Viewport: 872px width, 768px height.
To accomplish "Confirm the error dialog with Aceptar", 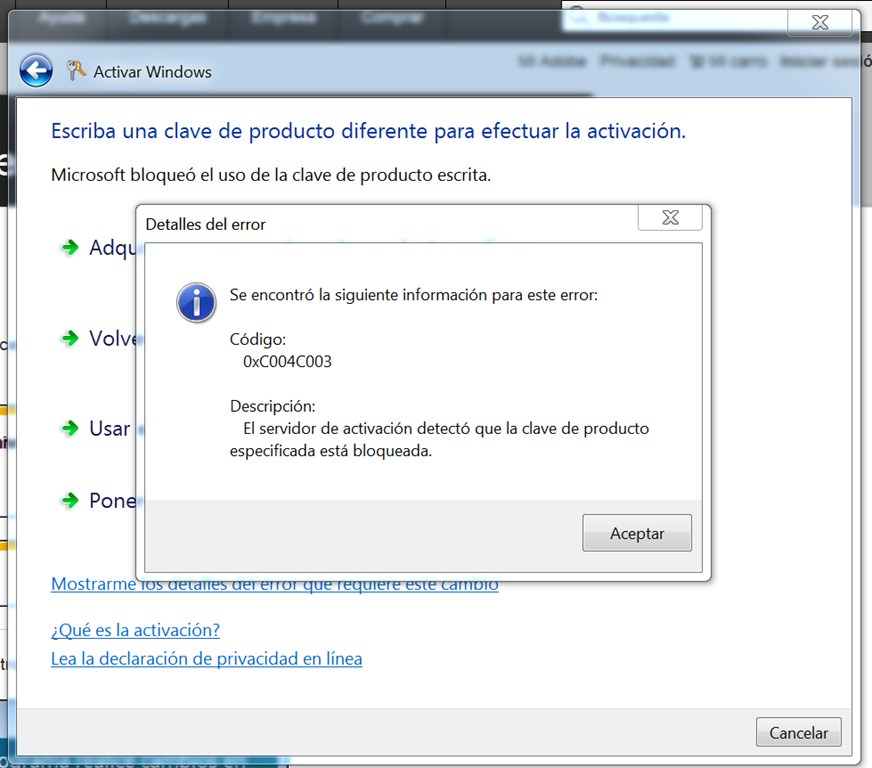I will [x=637, y=533].
